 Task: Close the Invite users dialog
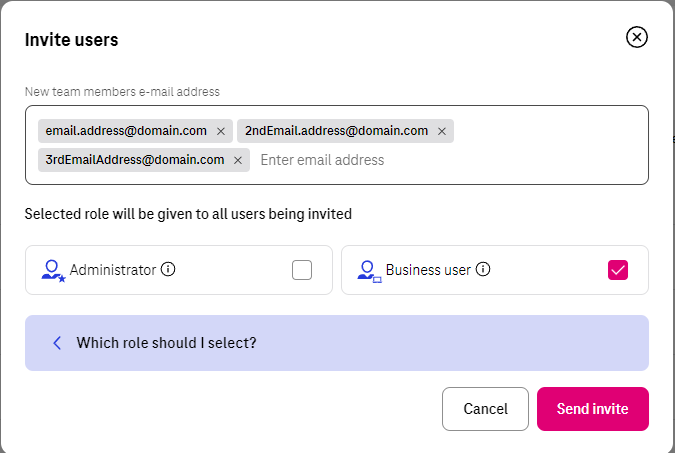637,37
